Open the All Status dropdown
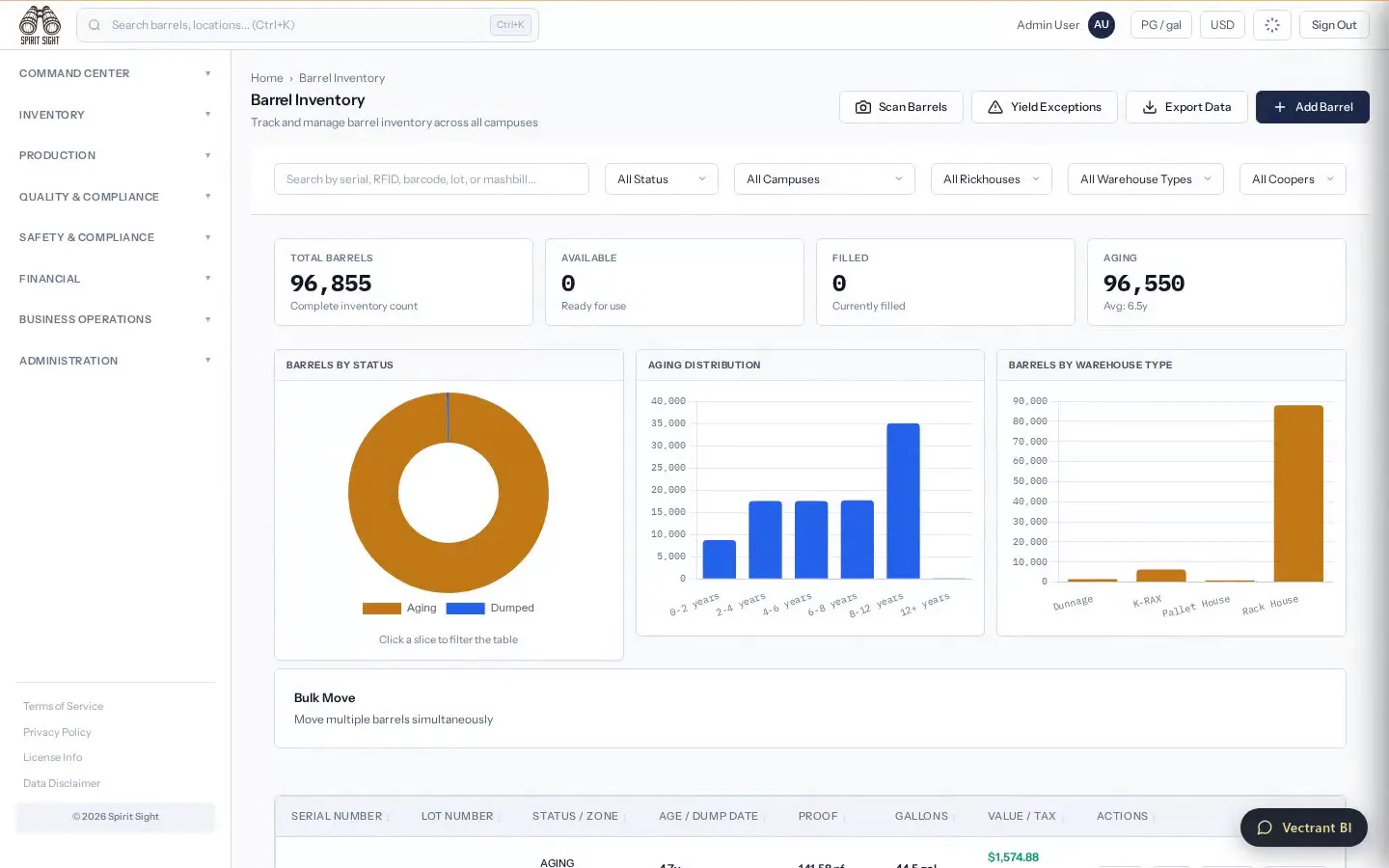Image resolution: width=1389 pixels, height=868 pixels. click(662, 179)
